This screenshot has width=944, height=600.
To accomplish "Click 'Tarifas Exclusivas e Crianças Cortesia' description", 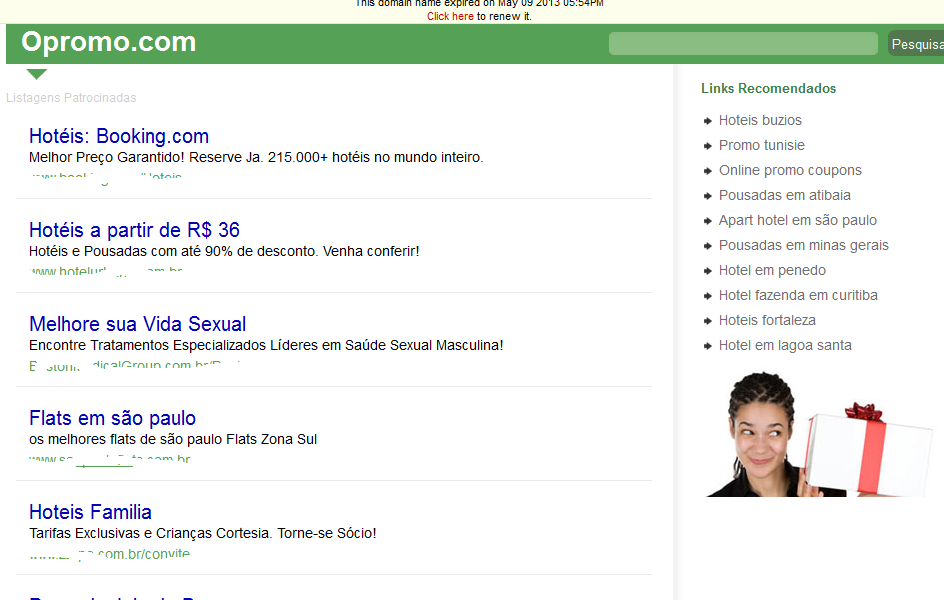I will [x=202, y=533].
